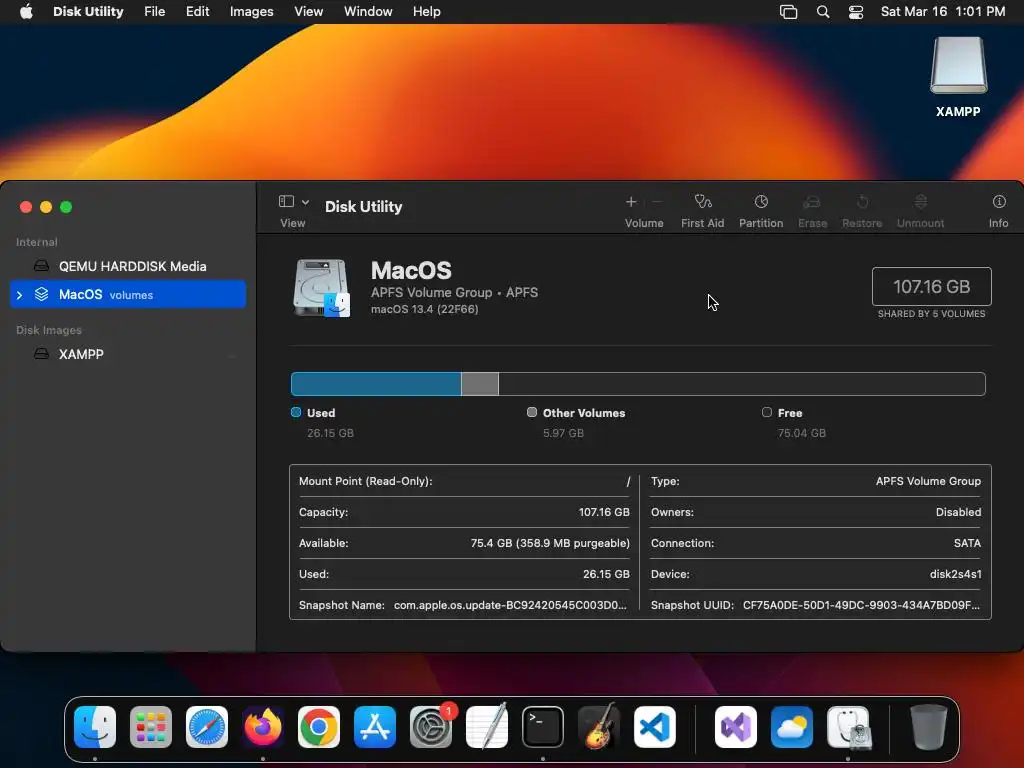
Task: Click the blue Used legend swatch
Action: (296, 412)
